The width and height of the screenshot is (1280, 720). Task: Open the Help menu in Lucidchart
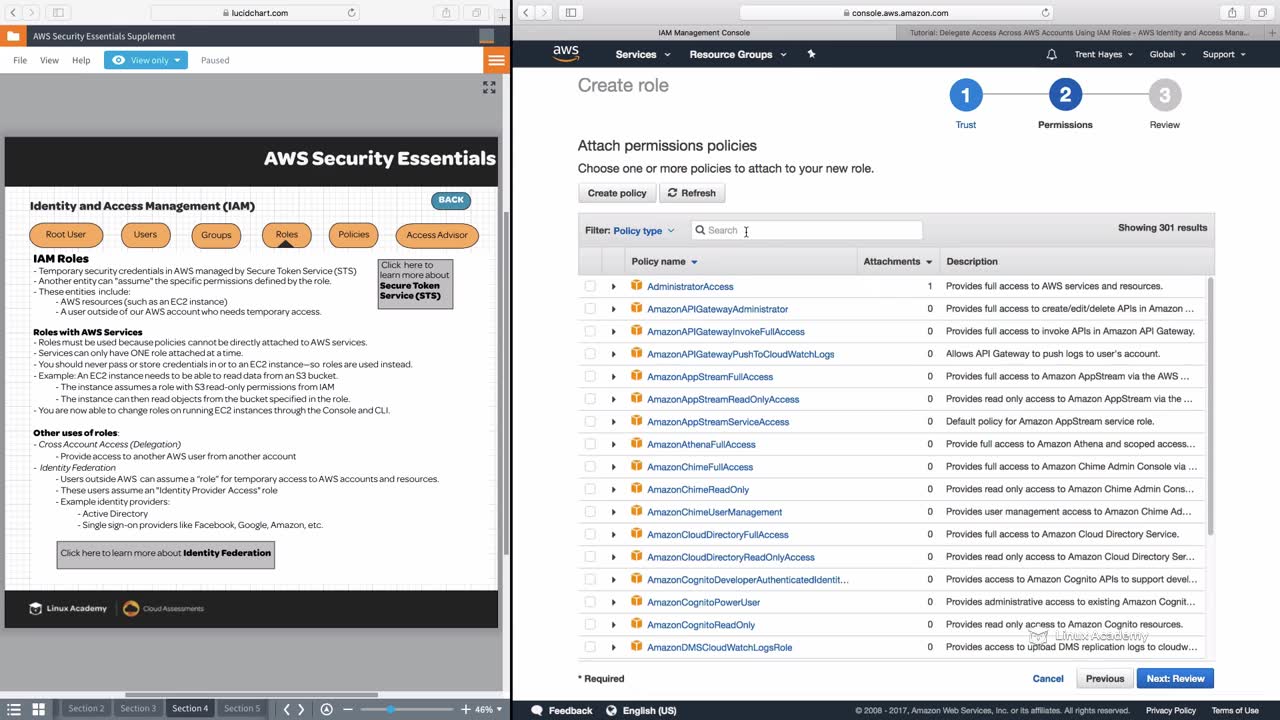click(x=81, y=60)
